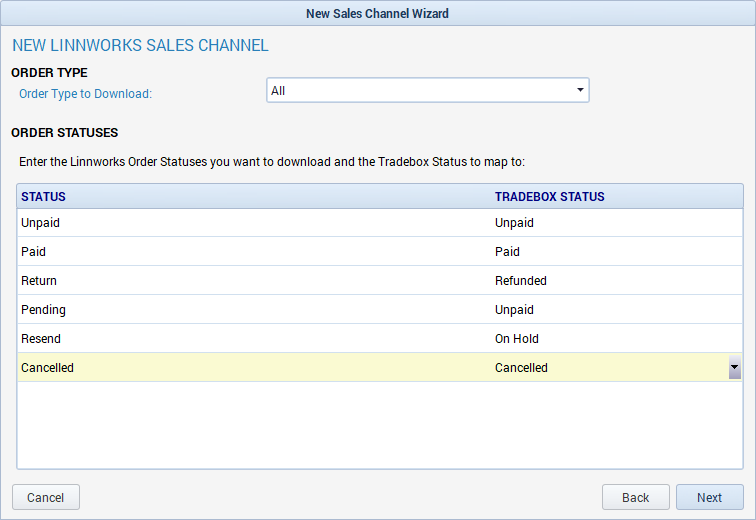Screen dimensions: 756x520
Task: Expand the Cancelled row Tradebox Status dropdown arrow
Action: (x=734, y=368)
